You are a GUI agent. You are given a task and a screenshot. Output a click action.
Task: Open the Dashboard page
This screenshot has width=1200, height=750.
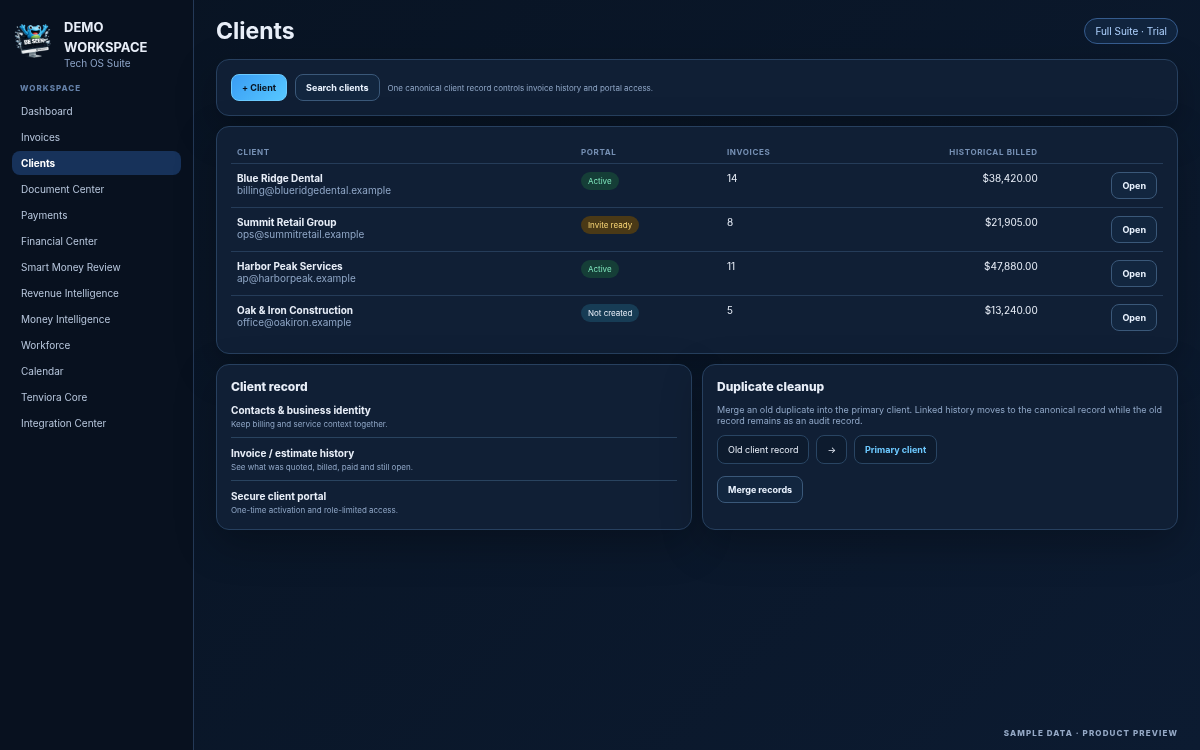pyautogui.click(x=96, y=111)
